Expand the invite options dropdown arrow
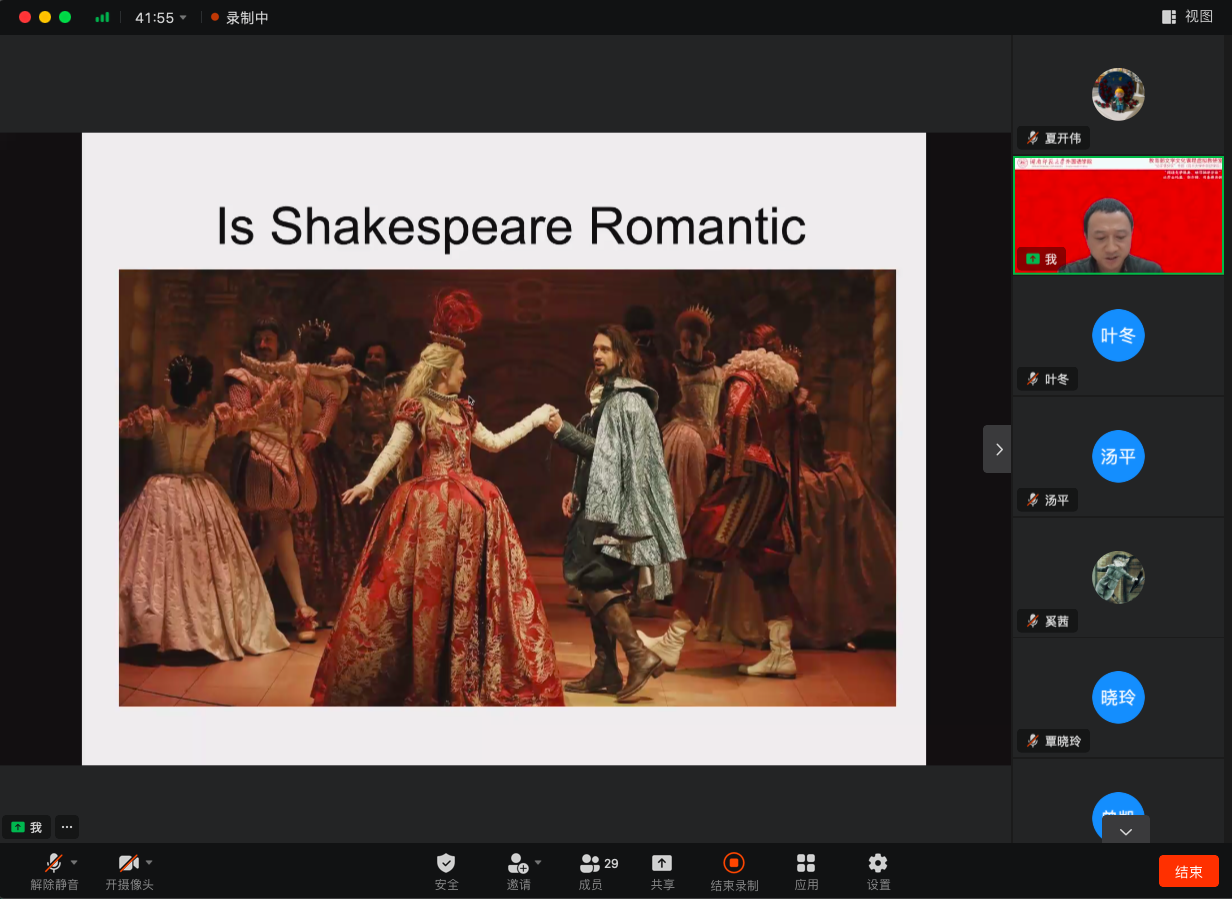 click(x=538, y=862)
